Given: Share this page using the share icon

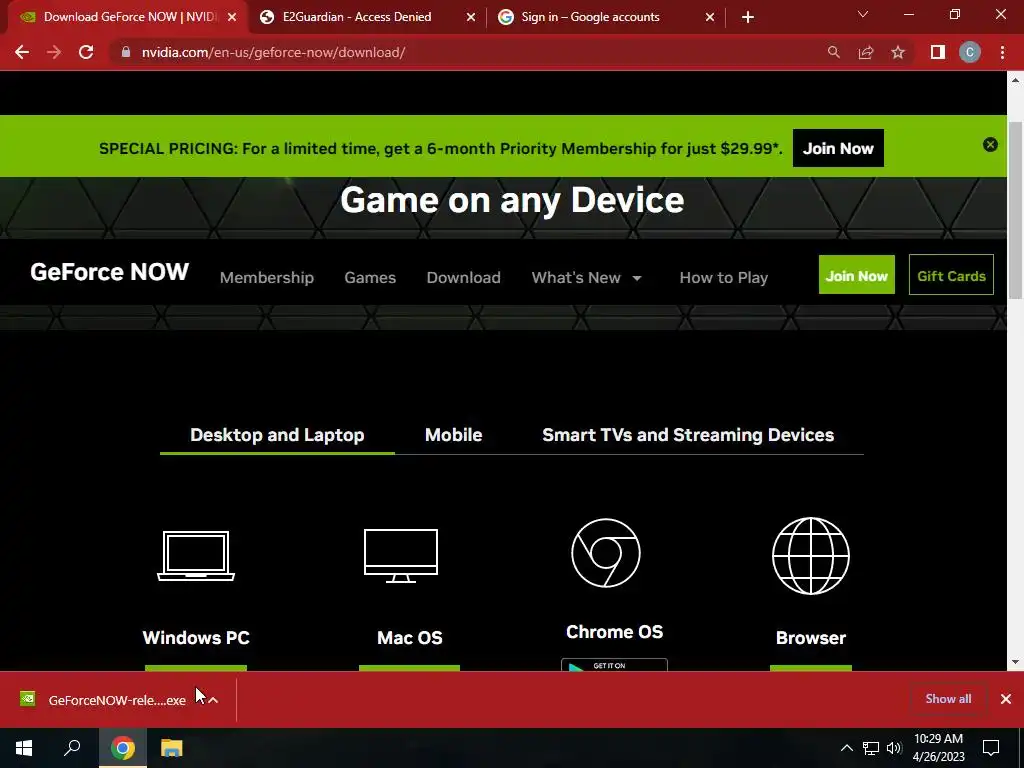Looking at the screenshot, I should coord(866,52).
